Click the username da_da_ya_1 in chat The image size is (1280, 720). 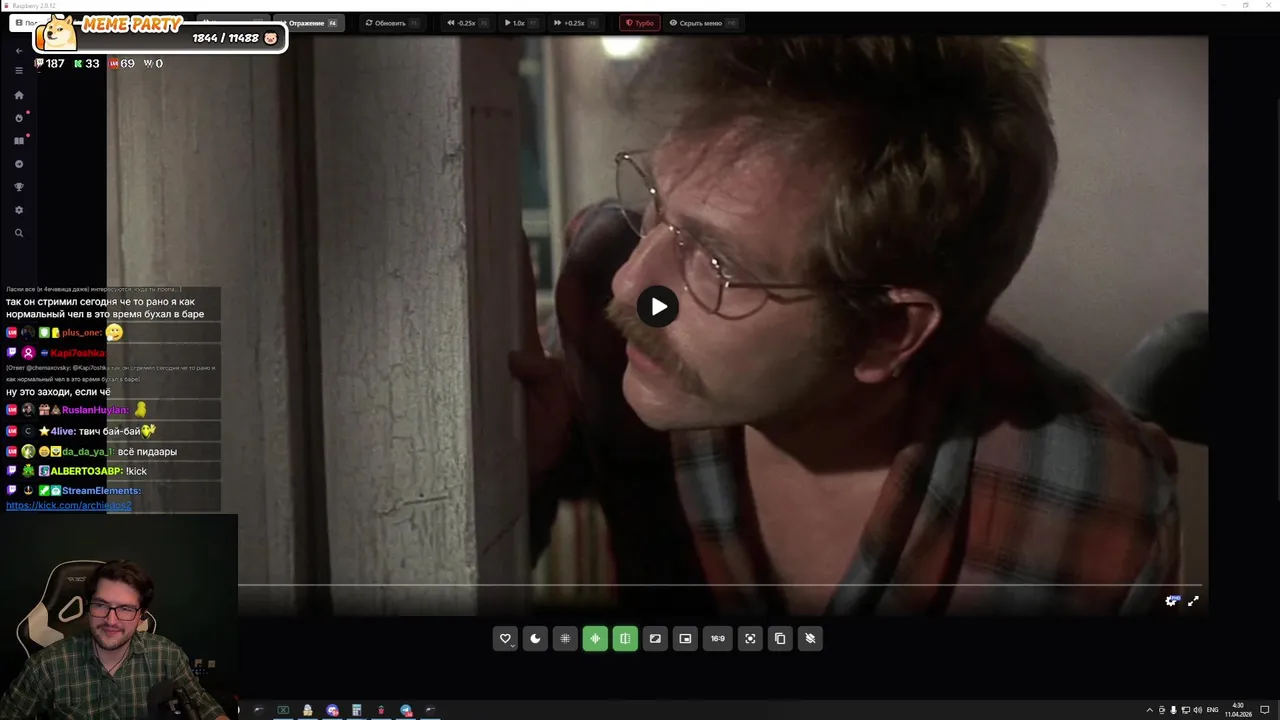(x=88, y=452)
